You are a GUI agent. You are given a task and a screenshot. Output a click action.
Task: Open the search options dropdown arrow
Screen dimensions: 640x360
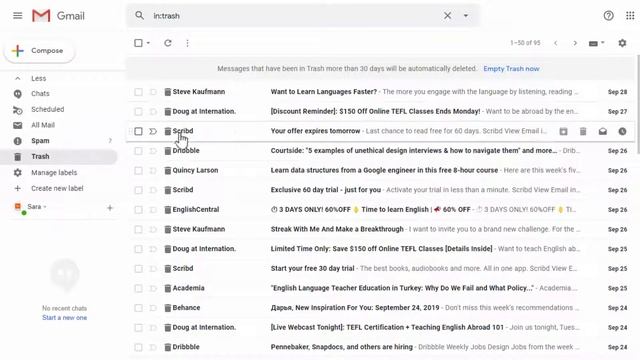(x=466, y=16)
